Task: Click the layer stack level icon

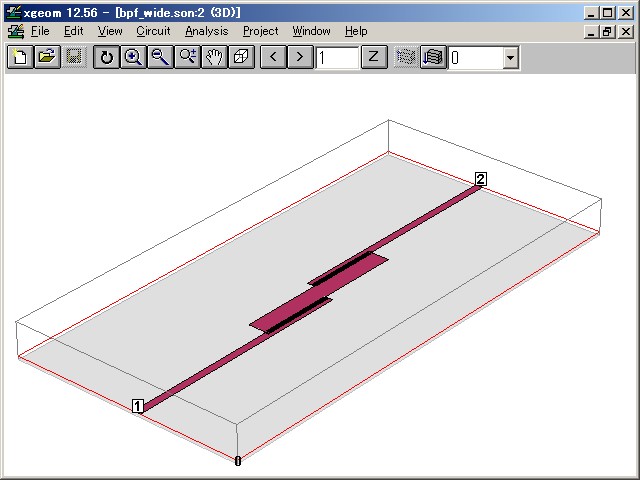Action: pos(433,57)
